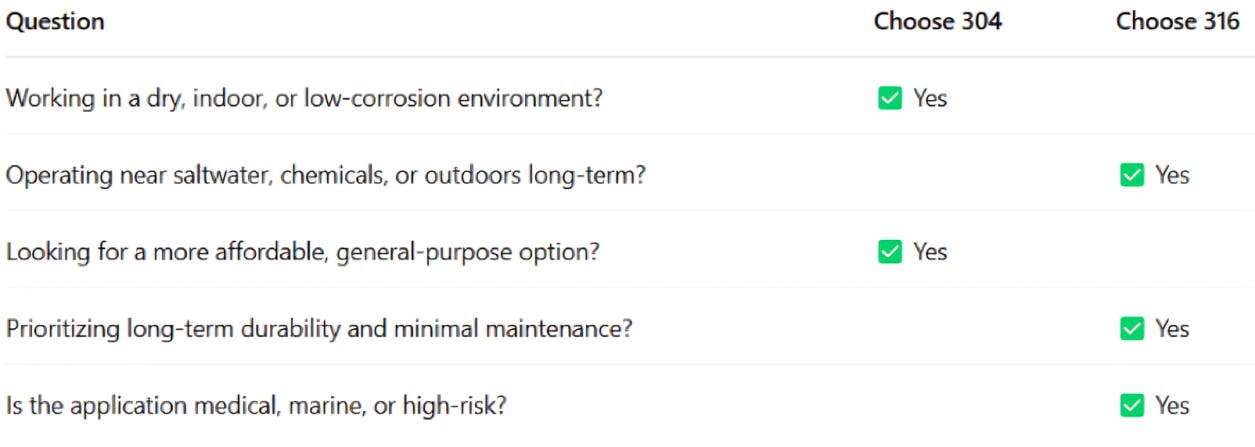Select the Choose 304 column header

click(x=937, y=21)
